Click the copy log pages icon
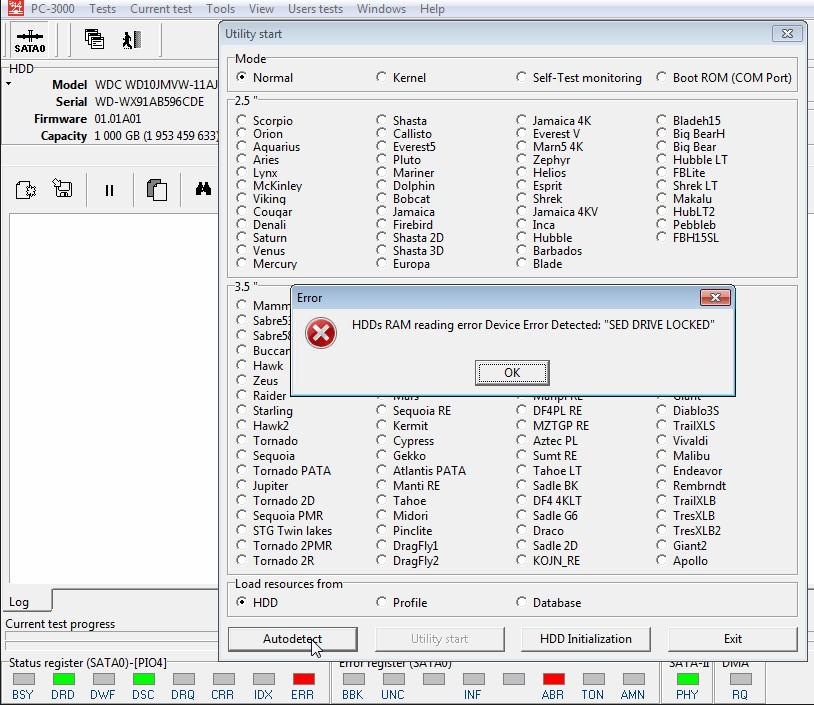This screenshot has height=705, width=814. (157, 190)
